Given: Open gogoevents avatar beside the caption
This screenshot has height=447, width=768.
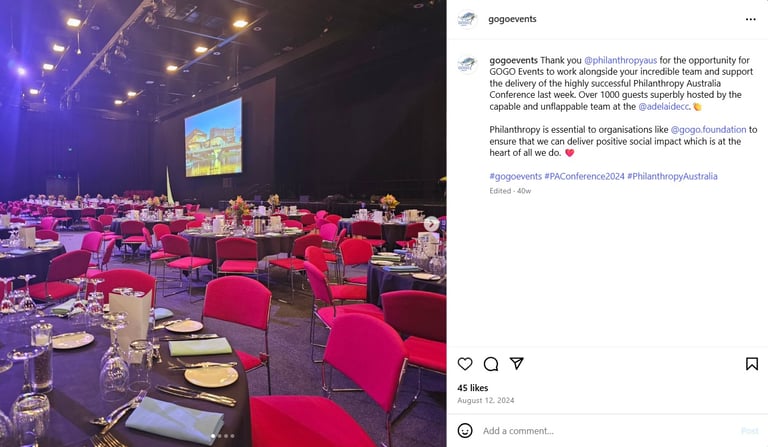Looking at the screenshot, I should [x=467, y=64].
